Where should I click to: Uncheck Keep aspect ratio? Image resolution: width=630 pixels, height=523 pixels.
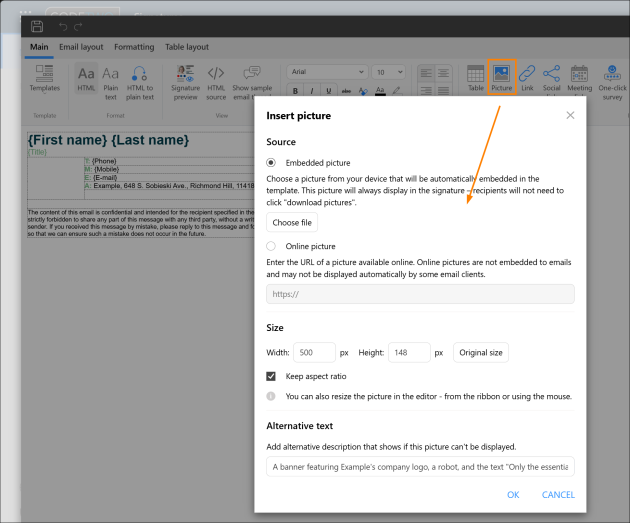(271, 376)
